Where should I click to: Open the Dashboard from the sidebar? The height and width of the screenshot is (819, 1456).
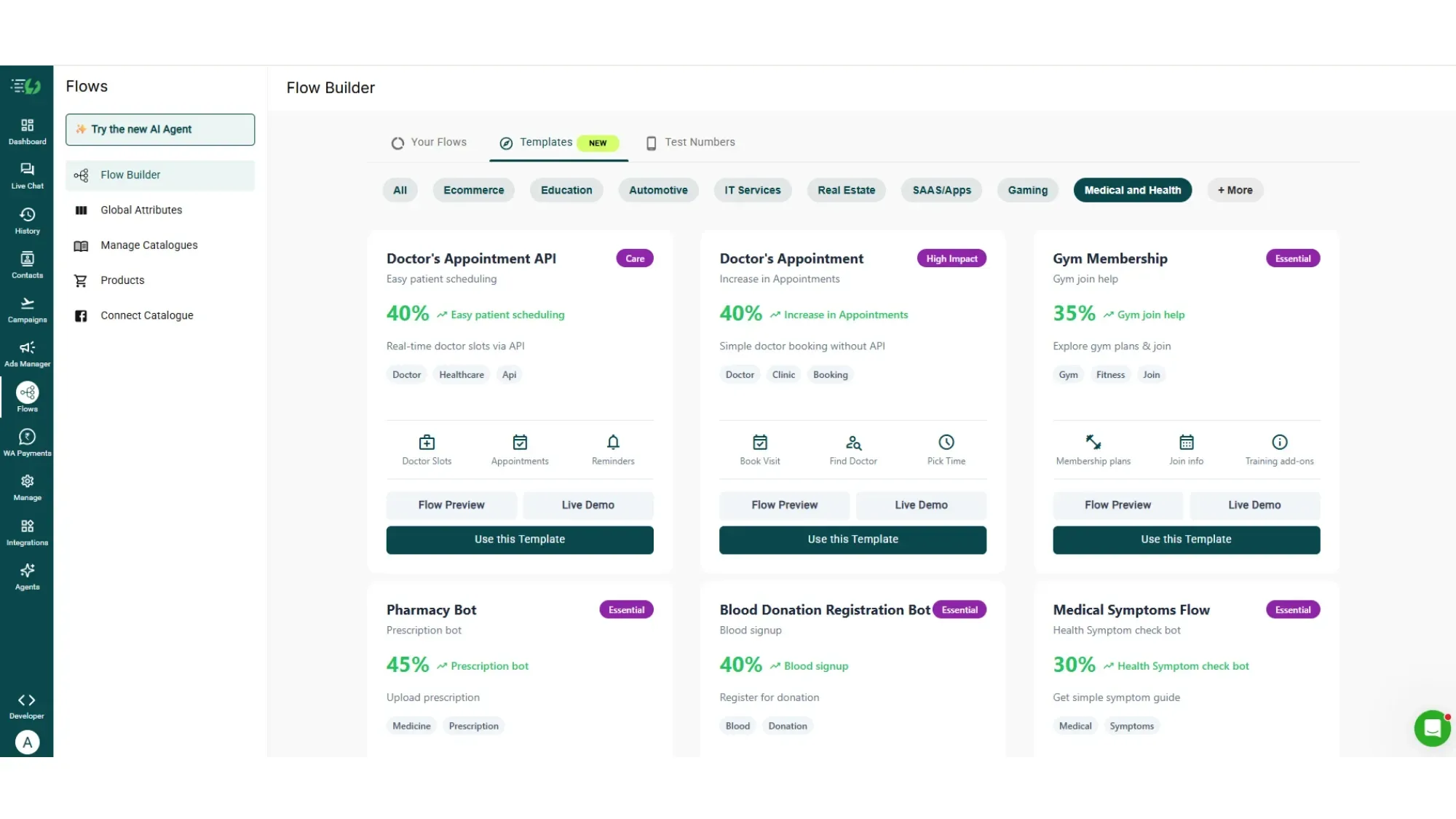[27, 132]
